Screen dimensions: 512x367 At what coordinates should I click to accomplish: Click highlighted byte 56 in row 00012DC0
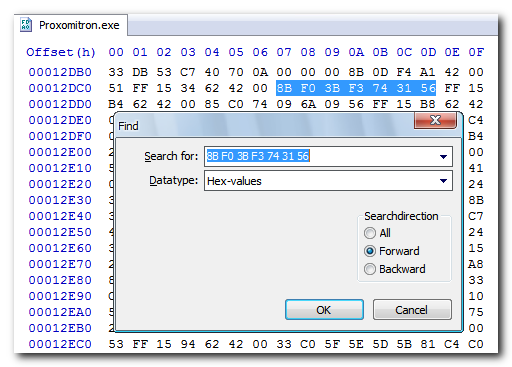pos(428,88)
